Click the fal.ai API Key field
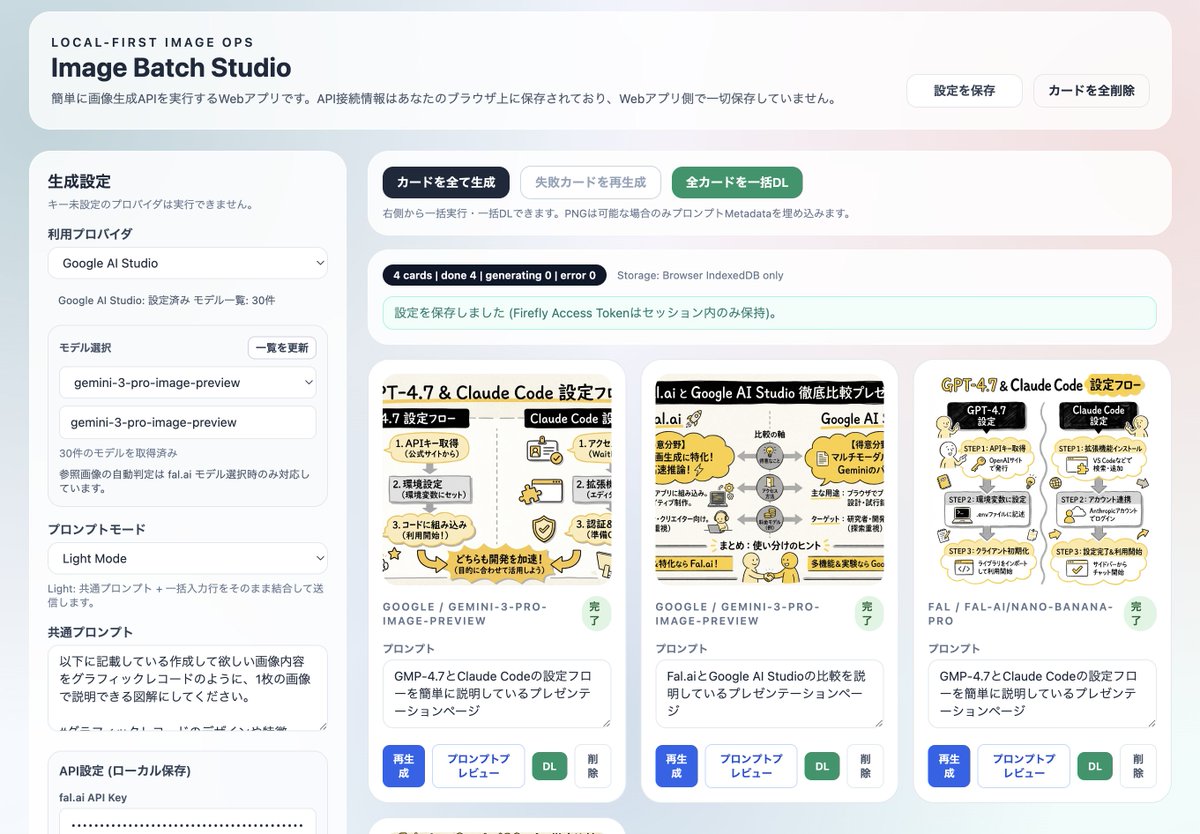The image size is (1200, 834). (188, 825)
